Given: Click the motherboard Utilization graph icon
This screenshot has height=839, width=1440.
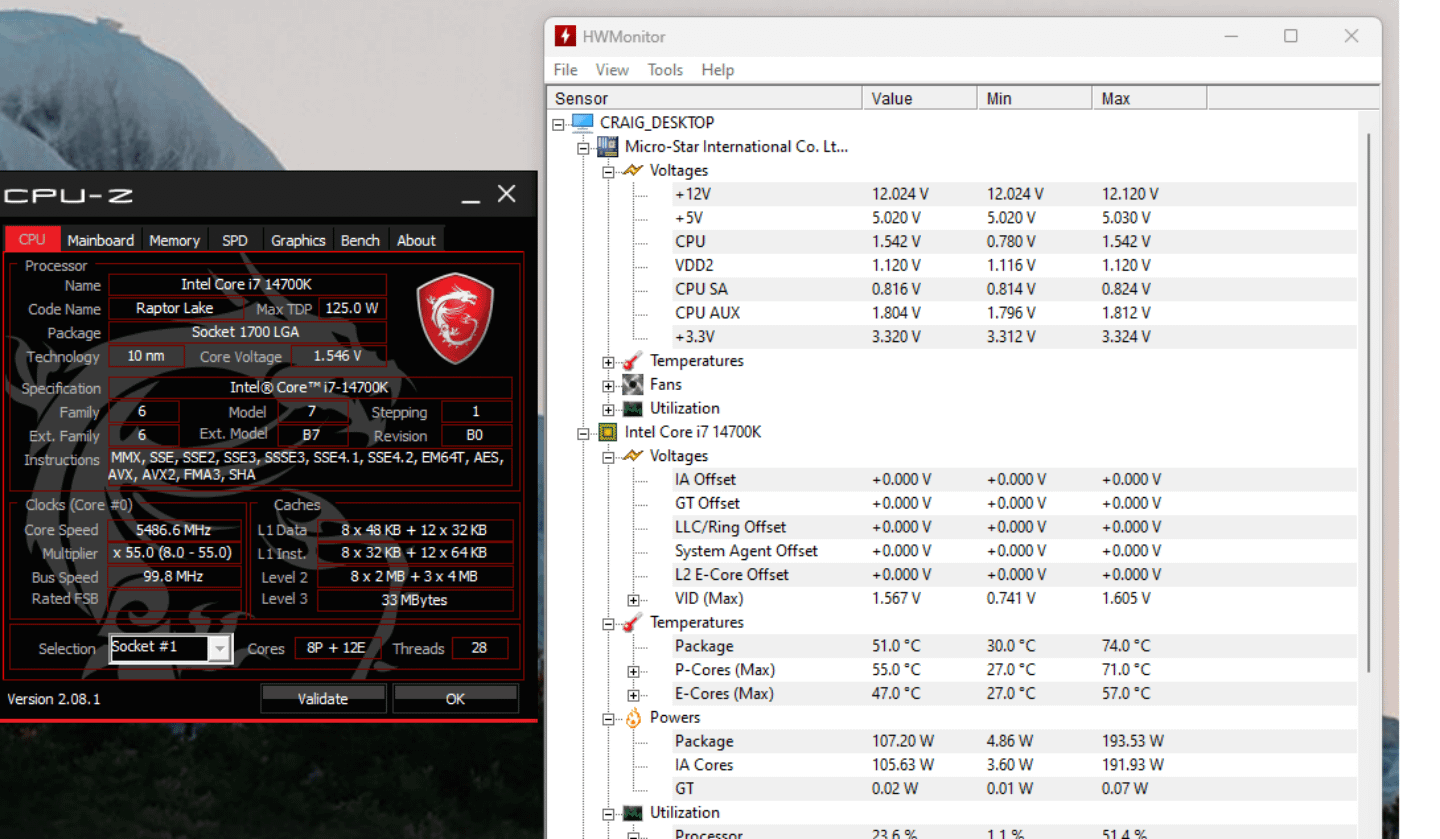Looking at the screenshot, I should point(632,409).
